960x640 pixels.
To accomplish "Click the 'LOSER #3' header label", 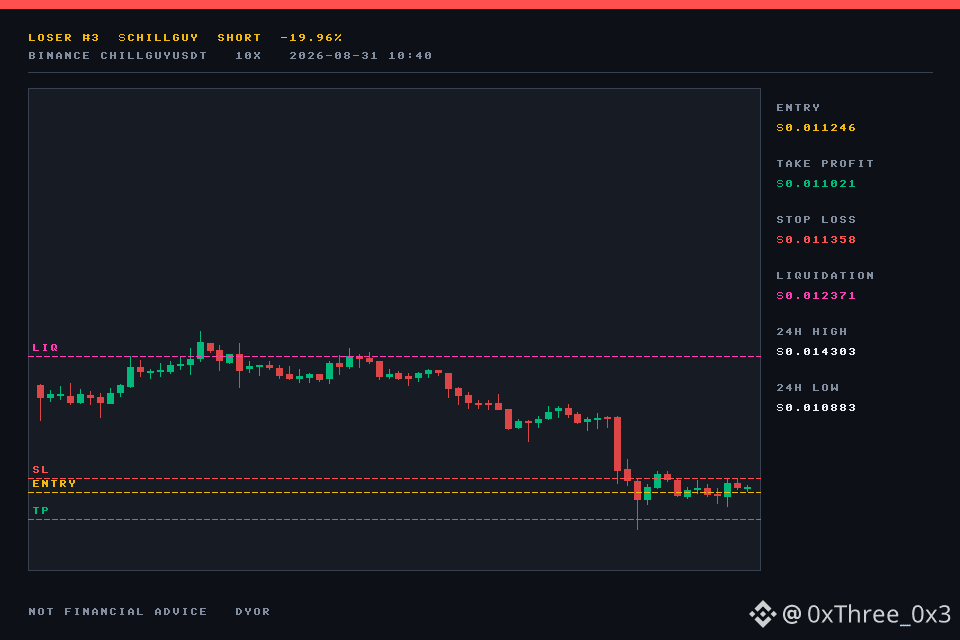I will click(64, 37).
